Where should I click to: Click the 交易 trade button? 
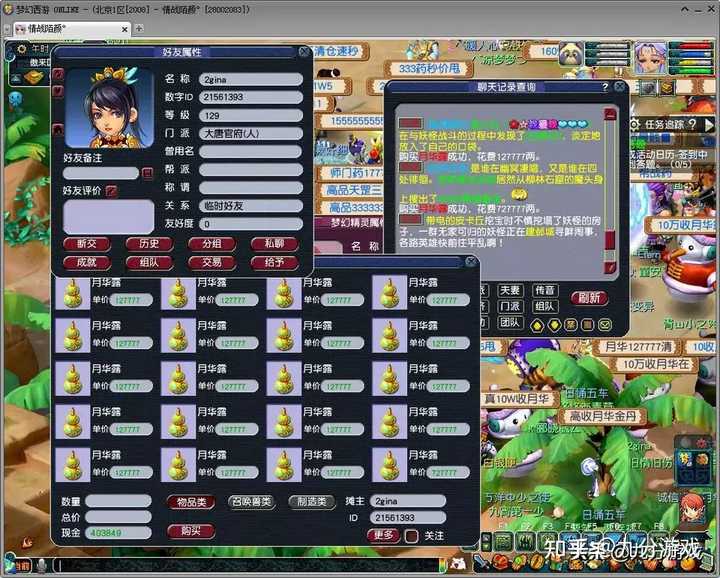pyautogui.click(x=212, y=263)
